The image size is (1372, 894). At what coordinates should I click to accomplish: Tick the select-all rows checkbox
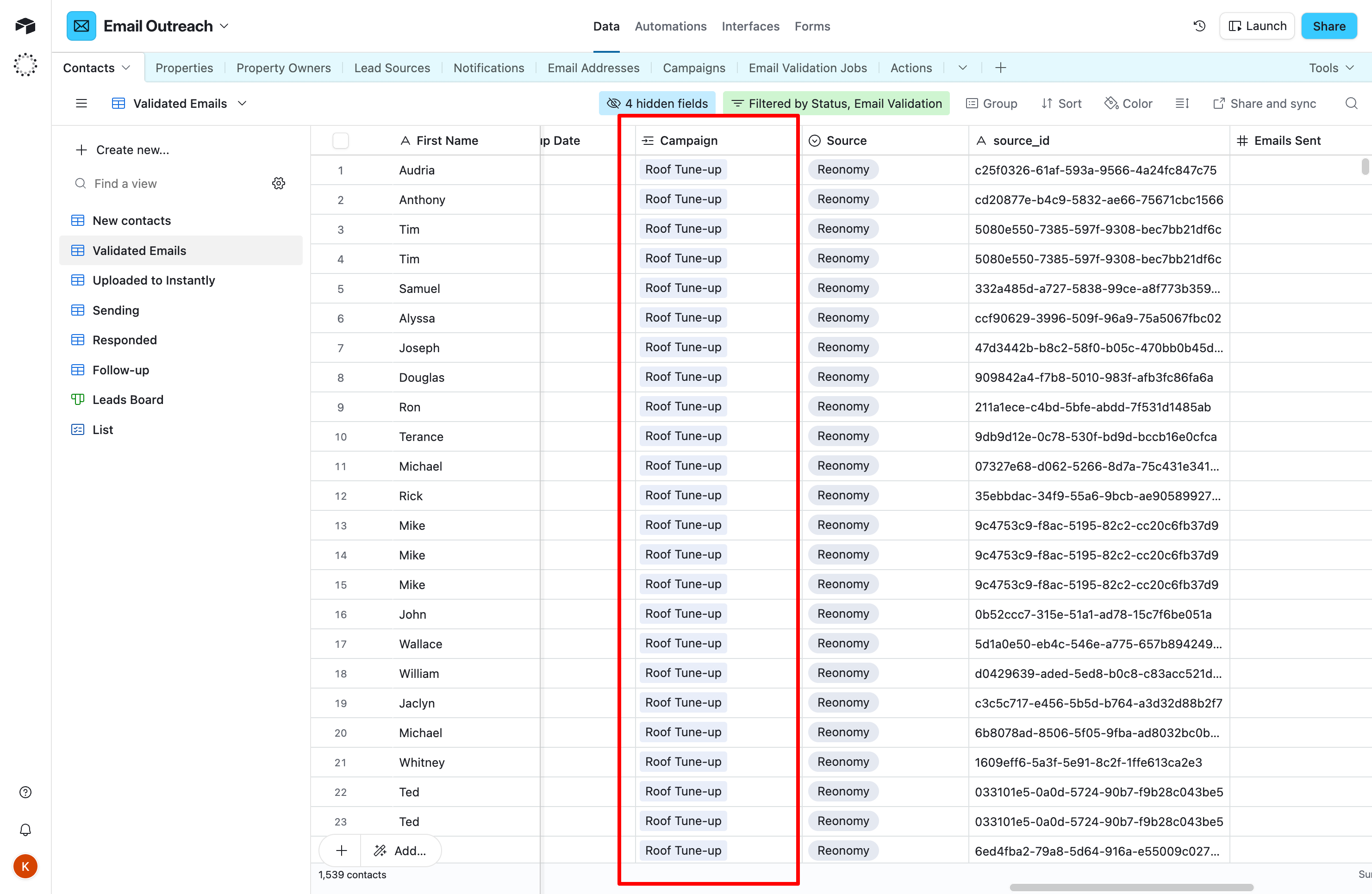[x=340, y=141]
